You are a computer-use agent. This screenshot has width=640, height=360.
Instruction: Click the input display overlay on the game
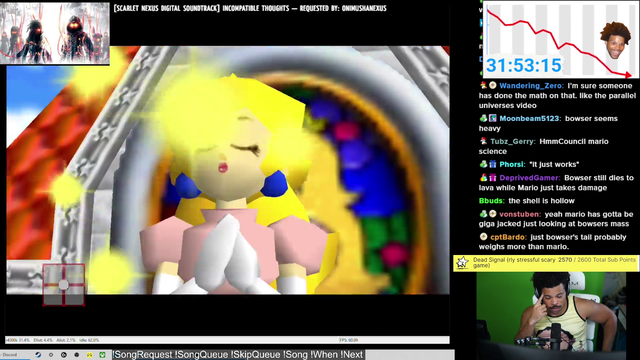click(64, 284)
